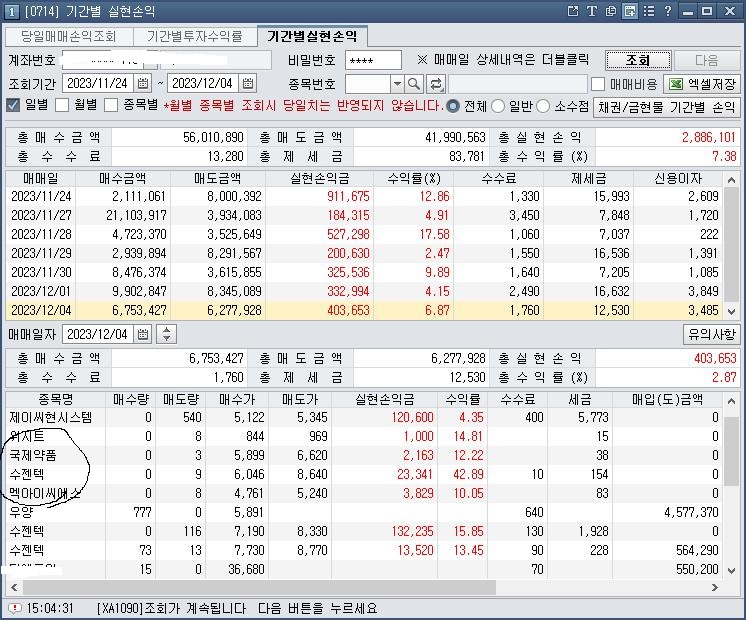Click the 매매일 column header
746x620 pixels.
(41, 178)
